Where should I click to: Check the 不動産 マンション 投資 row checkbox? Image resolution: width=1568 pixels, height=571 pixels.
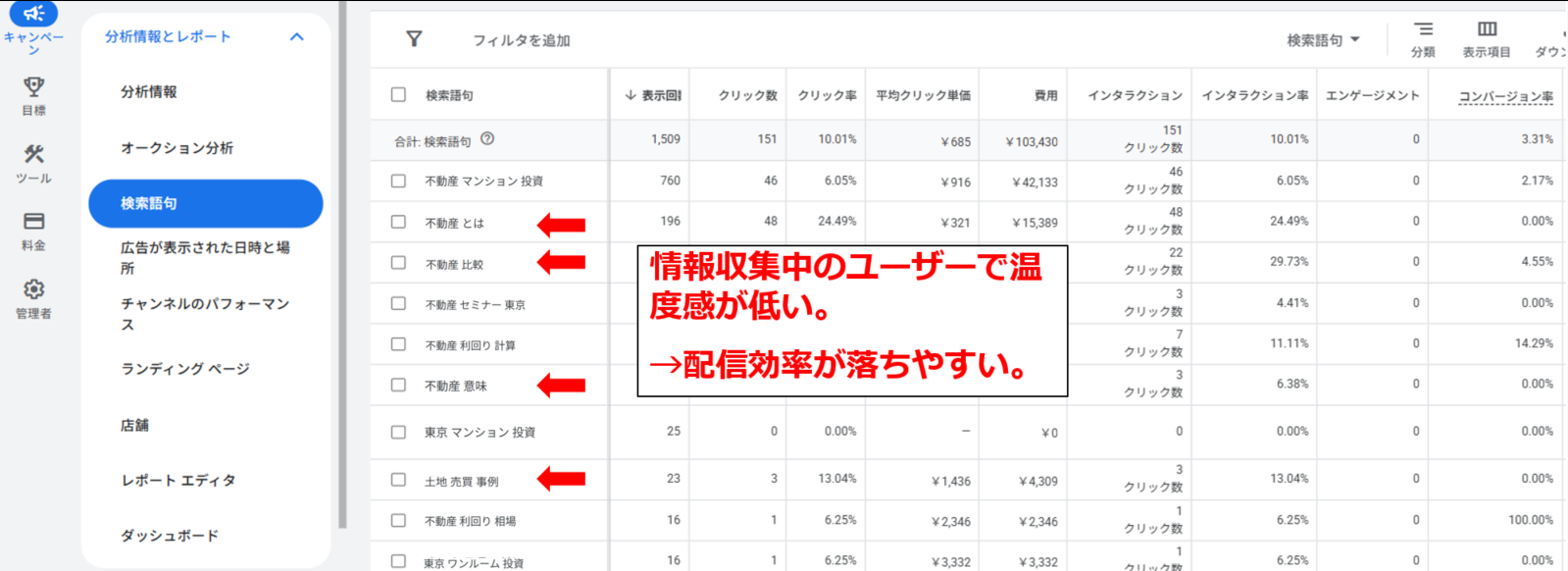[398, 182]
